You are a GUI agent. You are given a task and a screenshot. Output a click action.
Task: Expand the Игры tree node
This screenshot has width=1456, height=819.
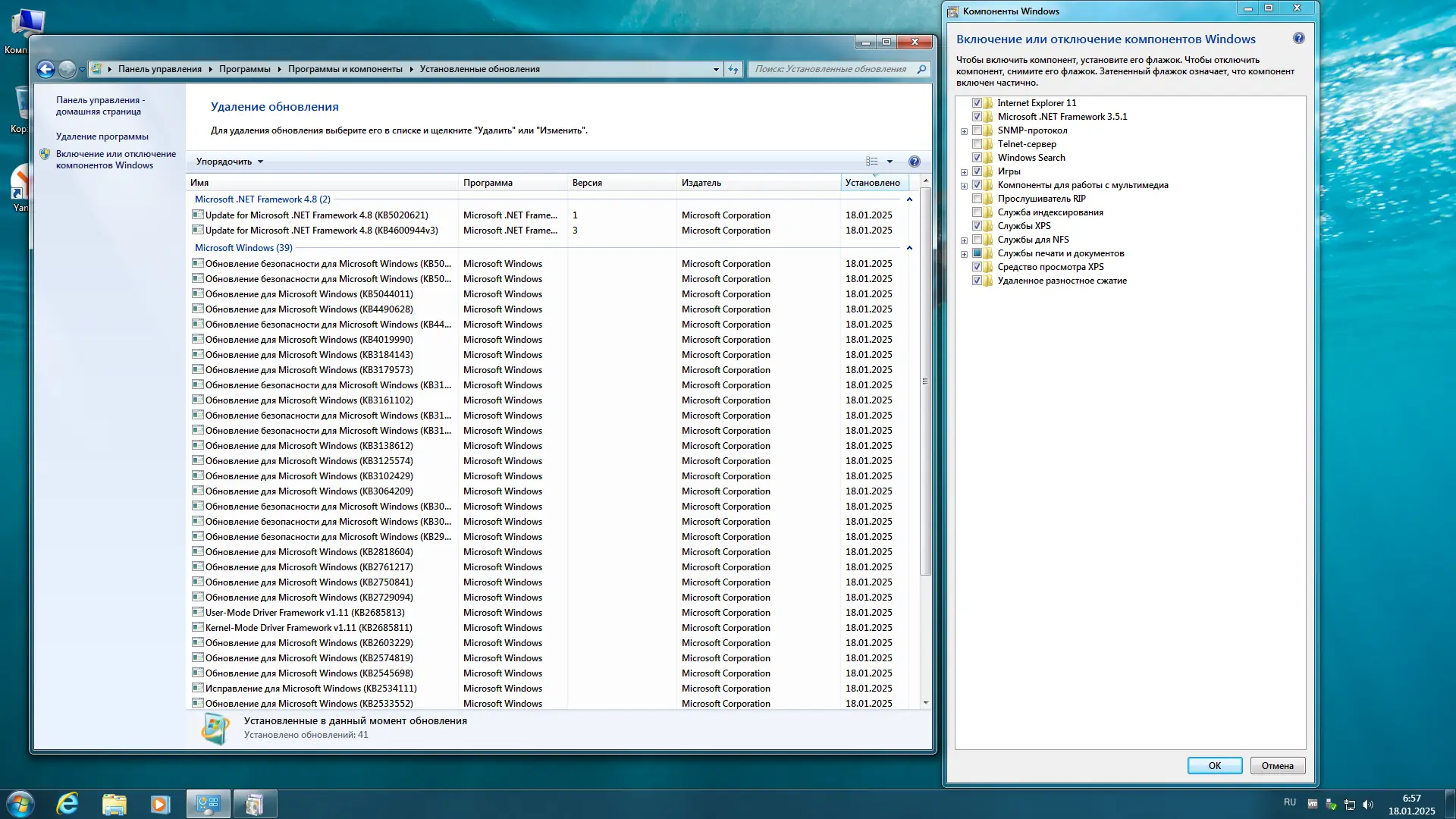tap(964, 172)
